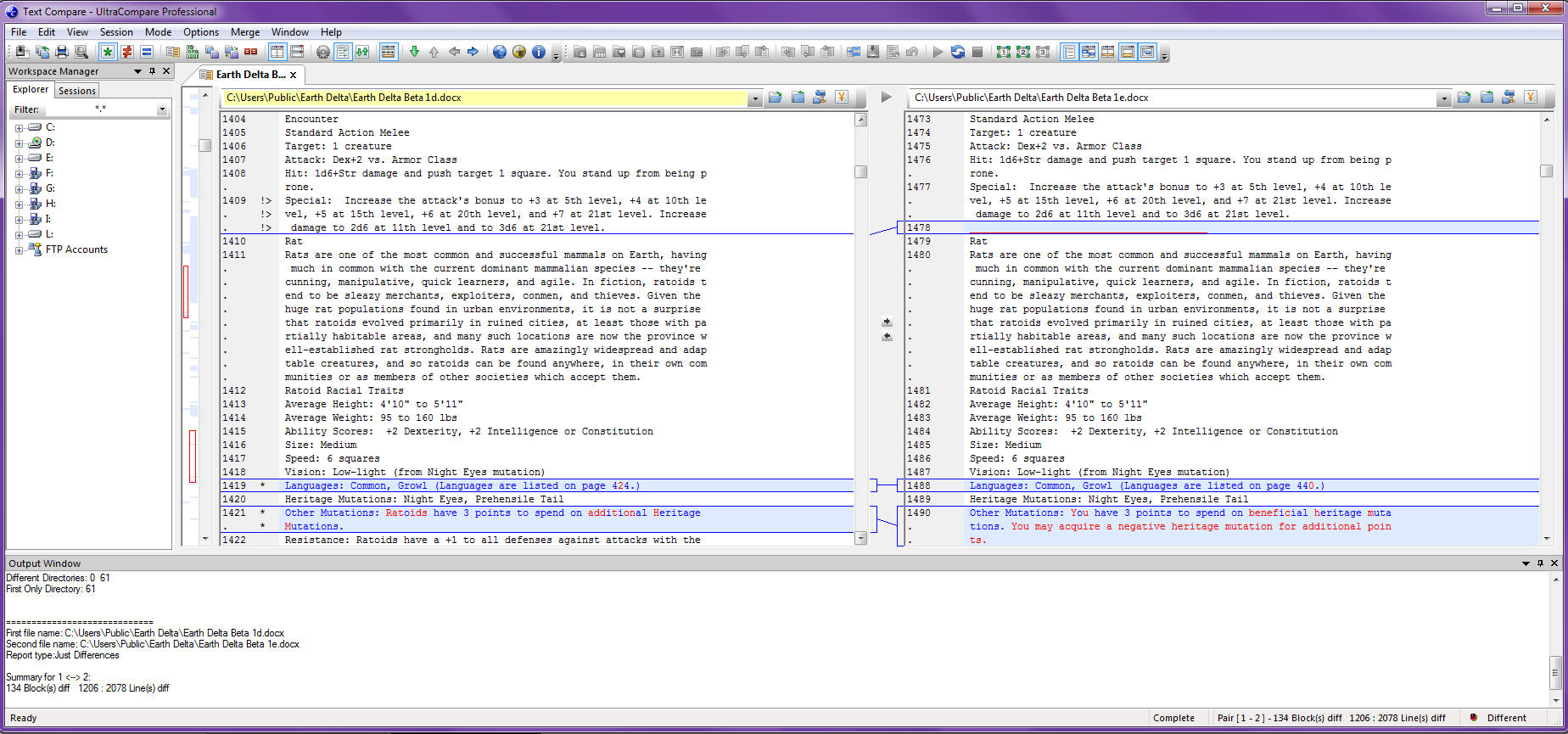Expand the FTP Accounts node
Viewport: 1568px width, 734px height.
(x=19, y=250)
